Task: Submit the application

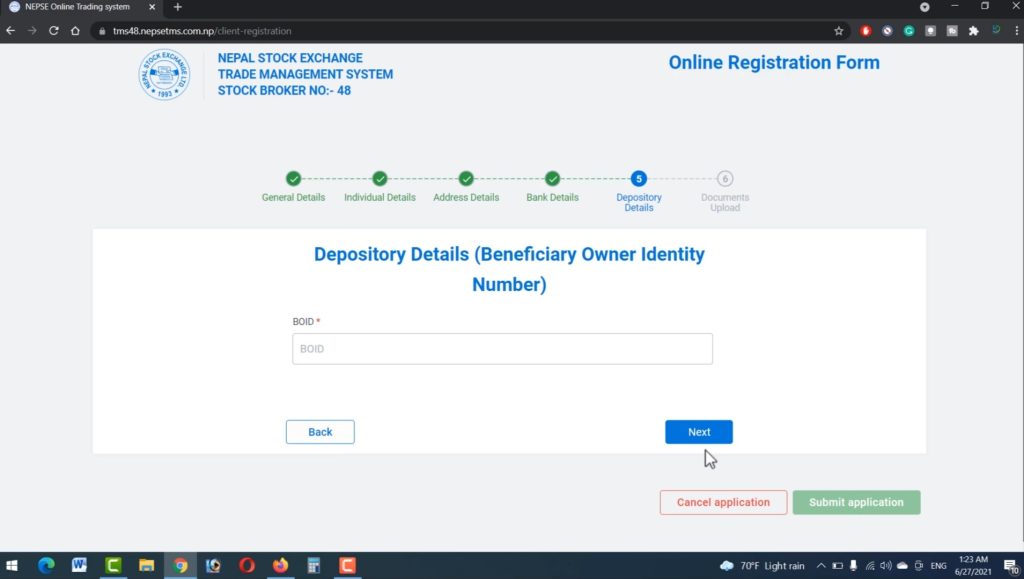Action: 856,503
